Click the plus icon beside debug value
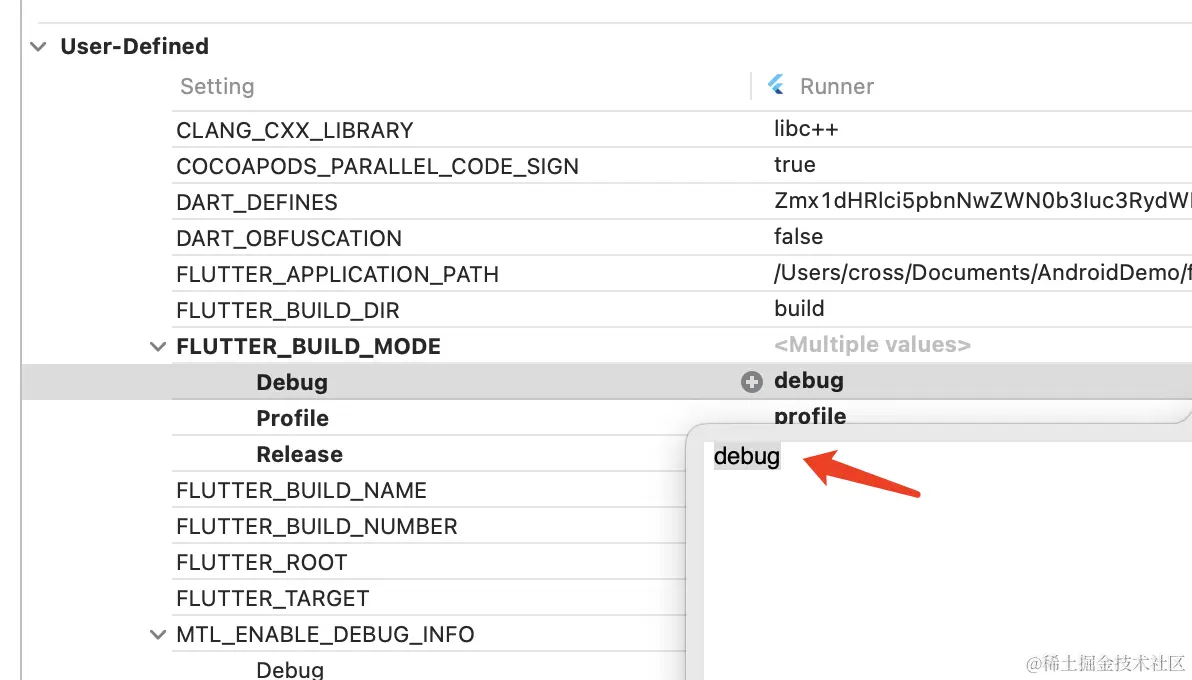The height and width of the screenshot is (680, 1192). [752, 382]
